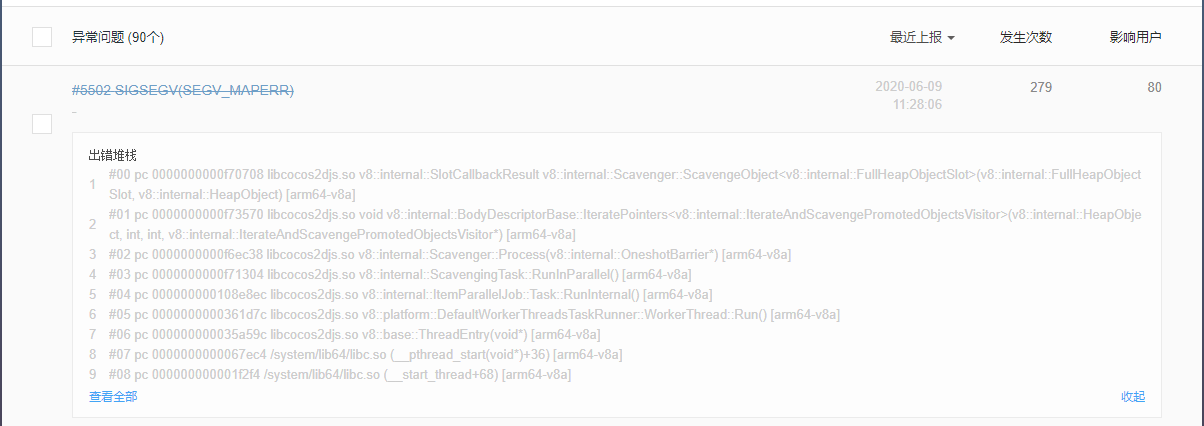1204x426 pixels.
Task: Click the occurrence count 279
Action: point(1041,88)
